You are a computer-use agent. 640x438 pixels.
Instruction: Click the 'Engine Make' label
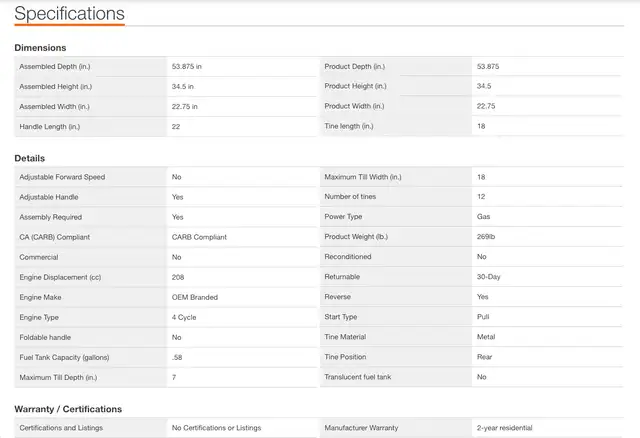(40, 297)
